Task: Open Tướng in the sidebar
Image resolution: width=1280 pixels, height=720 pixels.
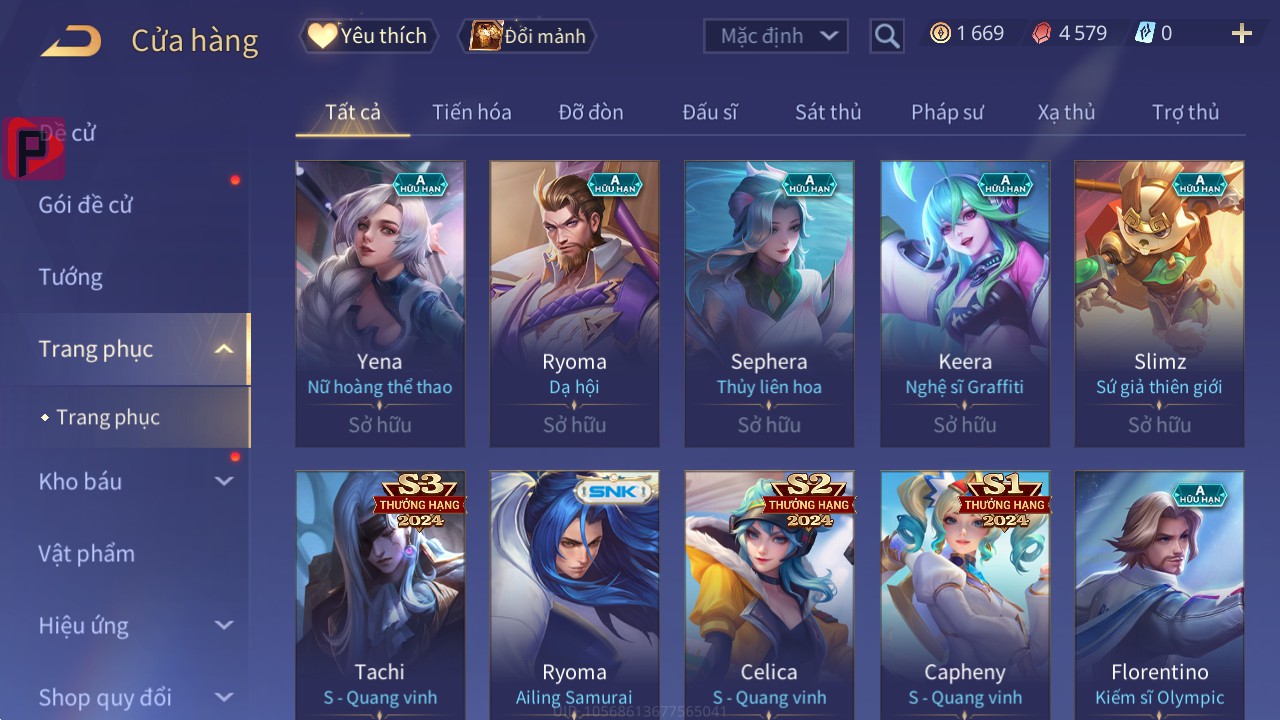Action: pyautogui.click(x=70, y=277)
